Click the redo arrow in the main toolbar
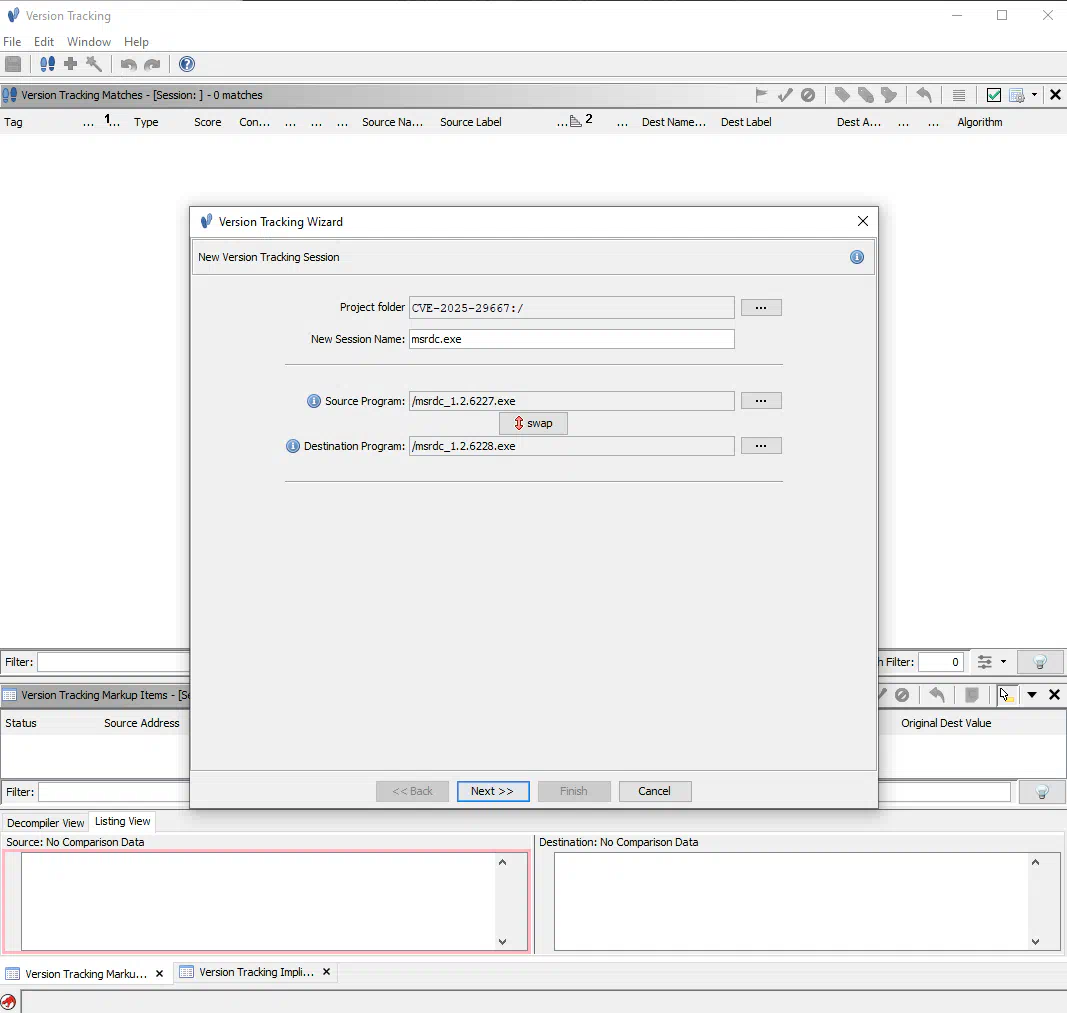Image resolution: width=1067 pixels, height=1013 pixels. (x=152, y=65)
